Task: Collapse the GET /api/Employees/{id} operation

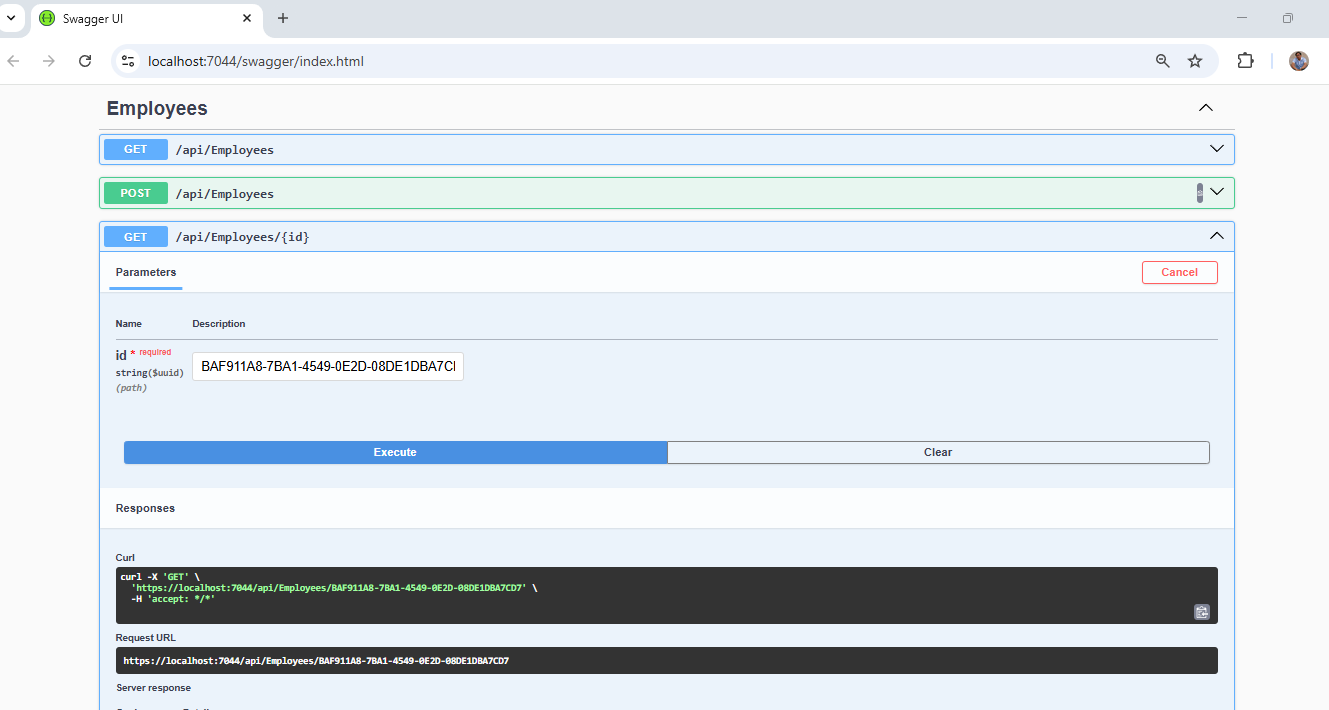Action: point(1216,236)
